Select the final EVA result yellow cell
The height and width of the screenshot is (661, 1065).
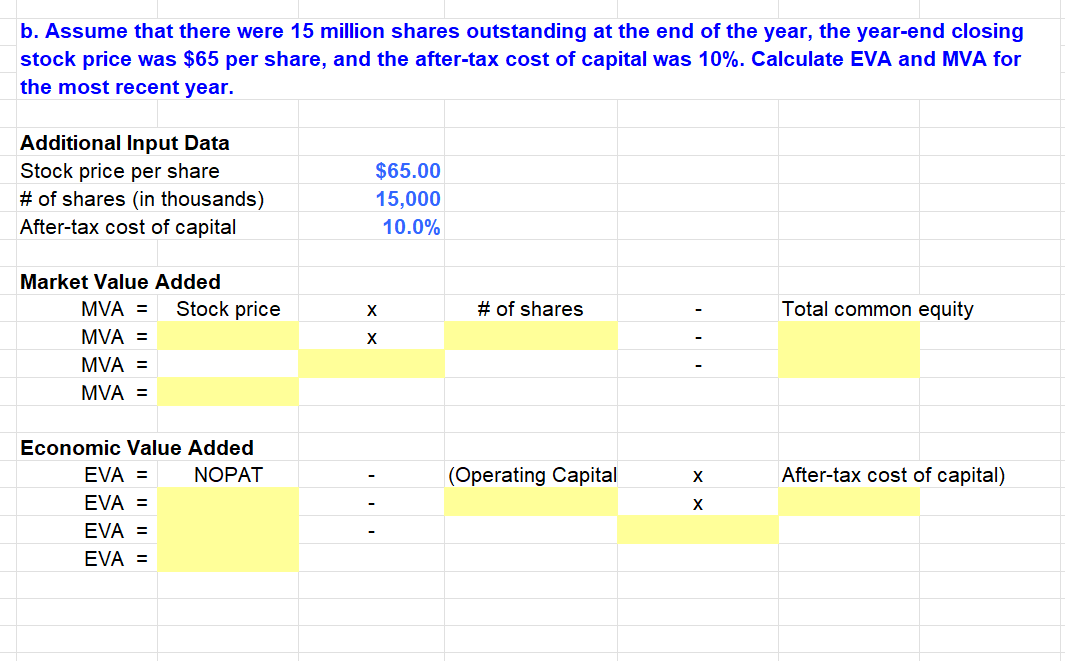coord(228,558)
